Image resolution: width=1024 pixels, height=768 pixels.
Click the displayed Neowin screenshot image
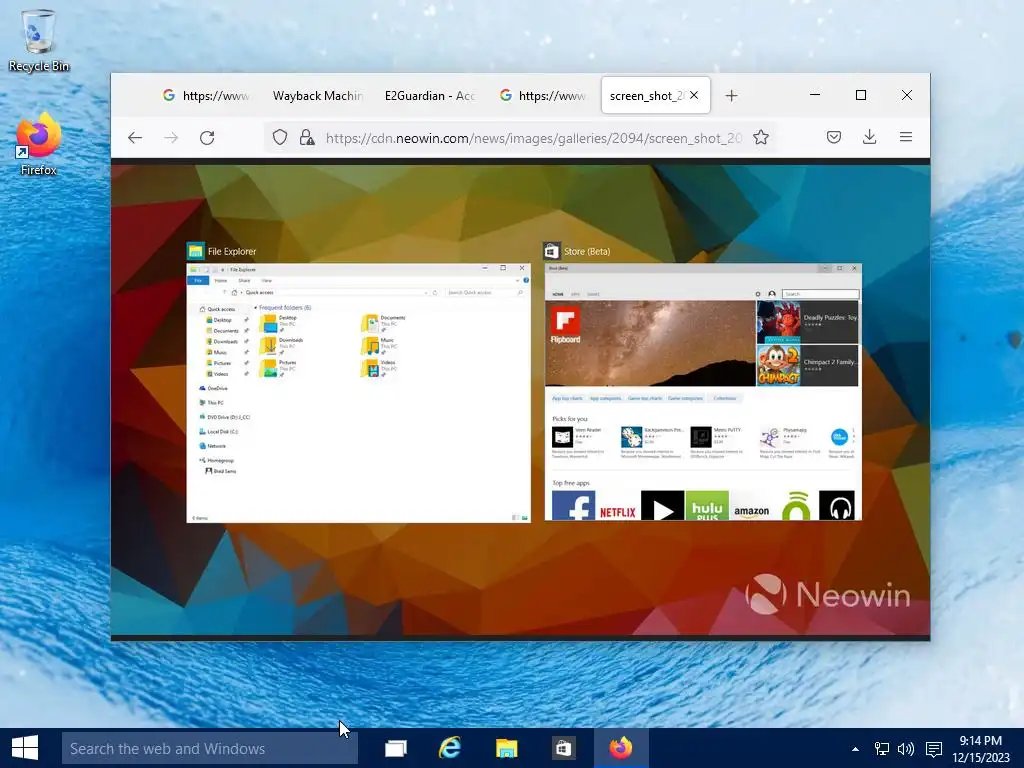pos(520,400)
